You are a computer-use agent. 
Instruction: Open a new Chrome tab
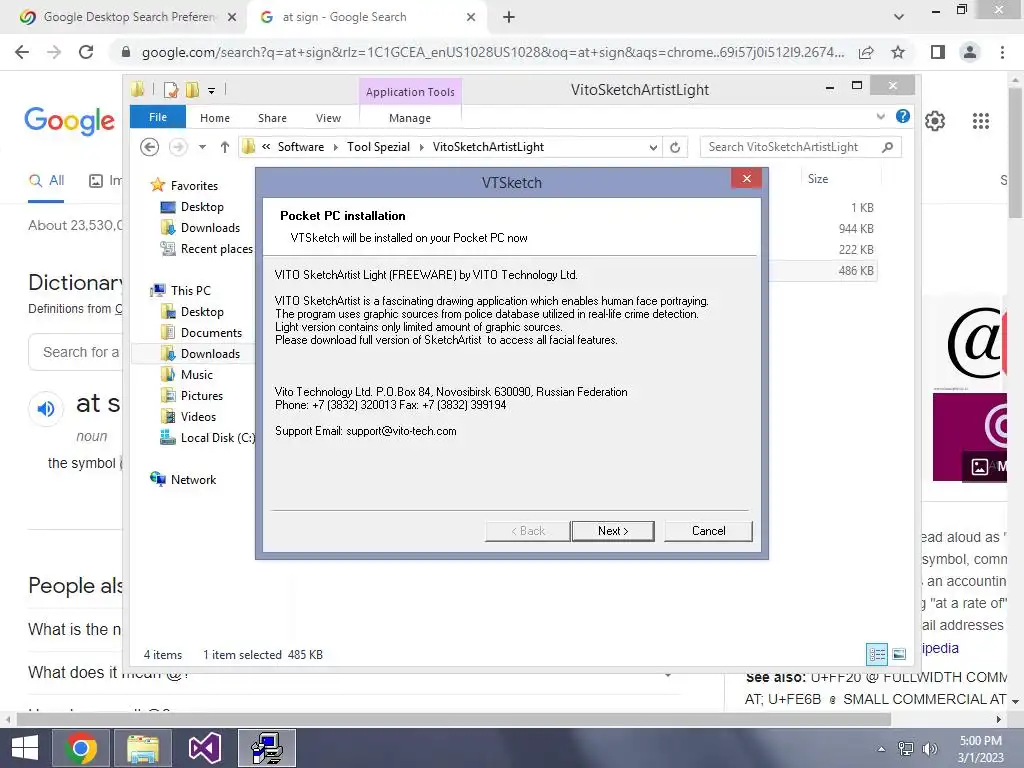coord(509,17)
